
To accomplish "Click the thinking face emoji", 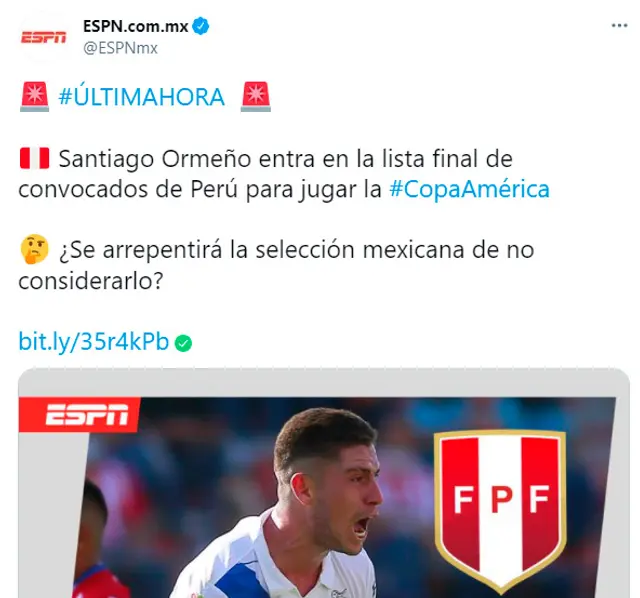I will pyautogui.click(x=35, y=249).
